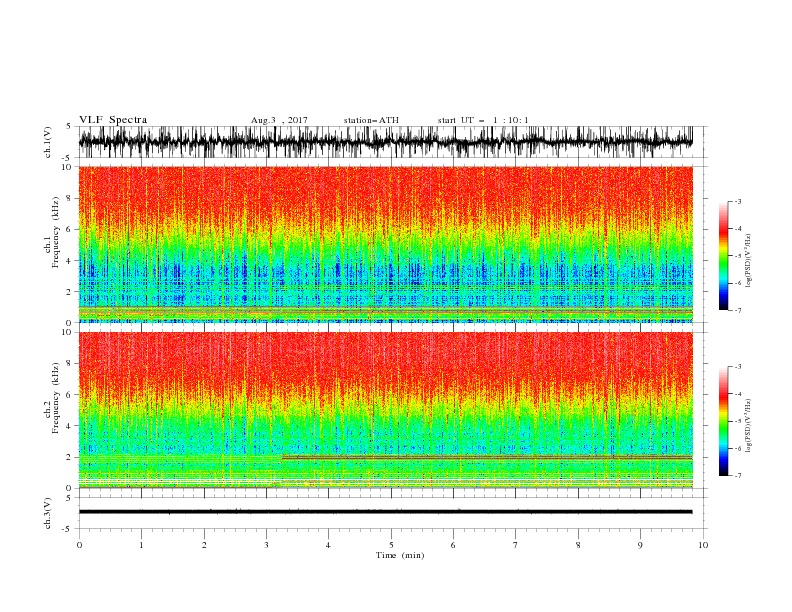
Task: Click the ch.1(V) waveform trace panel
Action: [x=386, y=142]
